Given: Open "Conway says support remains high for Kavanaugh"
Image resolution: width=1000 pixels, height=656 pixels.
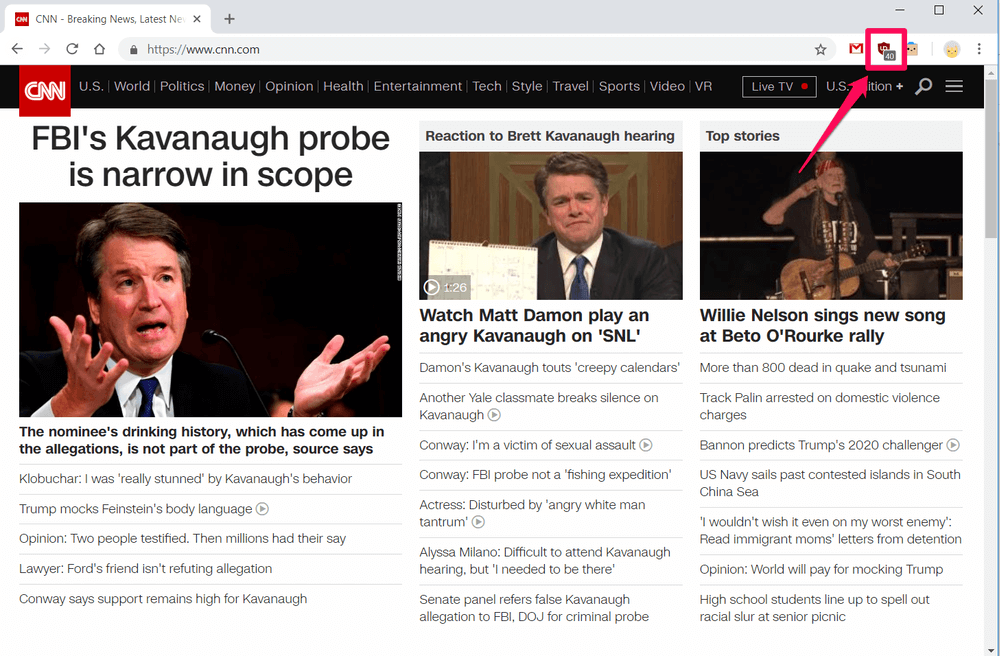Looking at the screenshot, I should 163,599.
